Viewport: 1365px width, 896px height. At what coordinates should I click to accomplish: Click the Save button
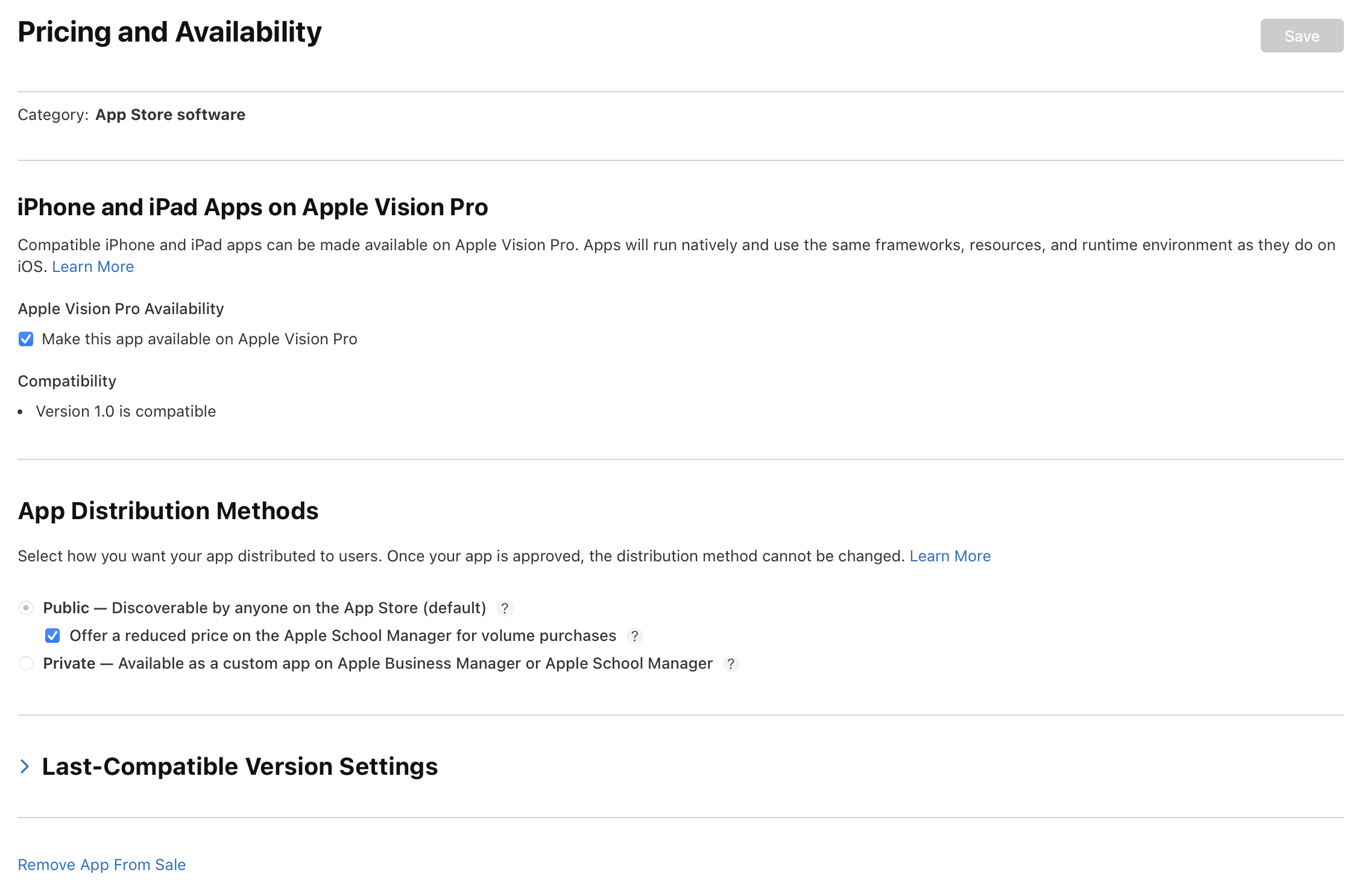[1302, 36]
